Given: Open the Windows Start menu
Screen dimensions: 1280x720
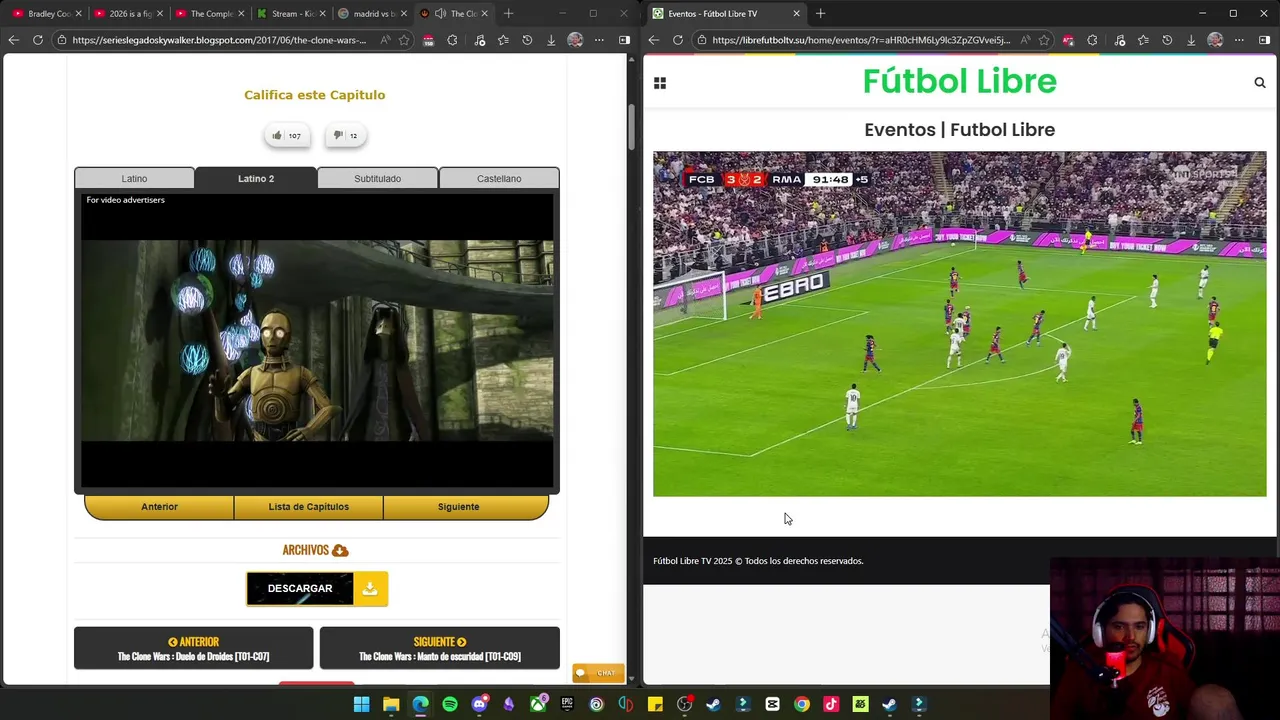Looking at the screenshot, I should pos(361,704).
